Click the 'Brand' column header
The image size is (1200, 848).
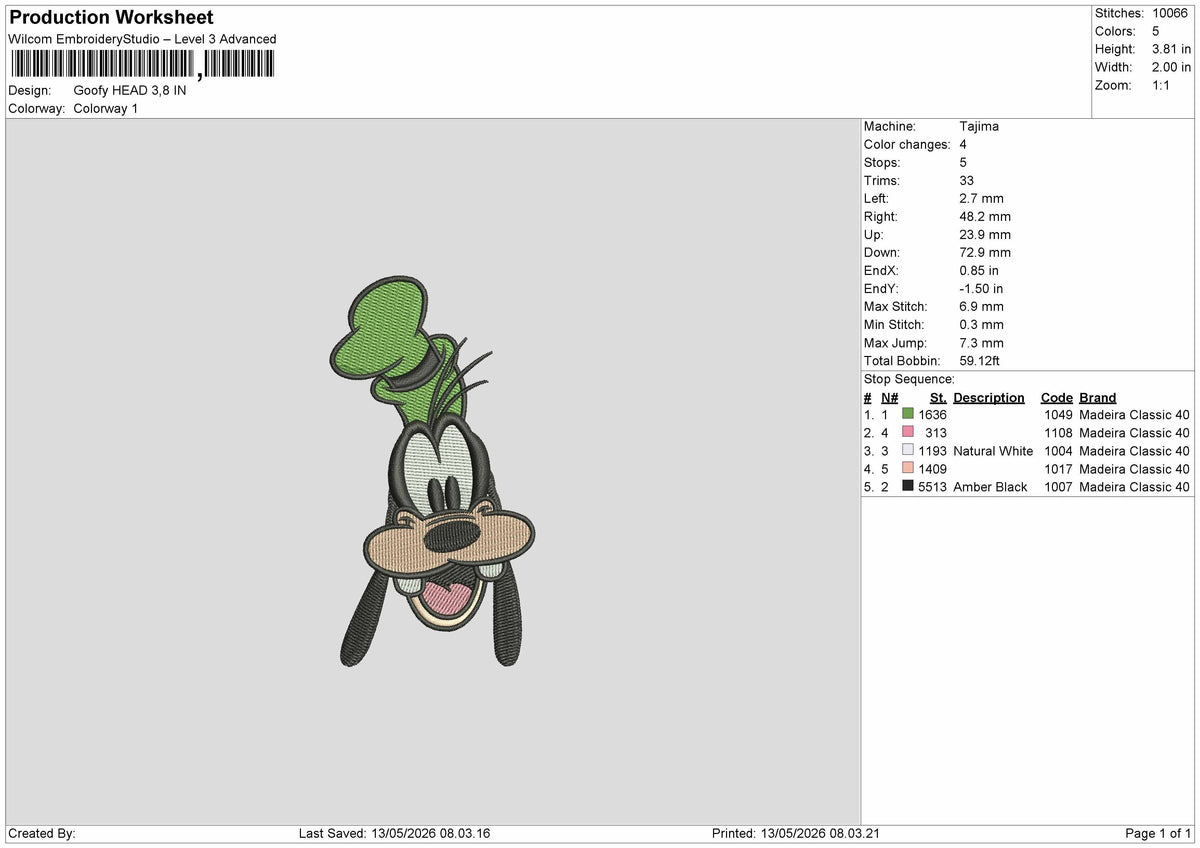1098,397
